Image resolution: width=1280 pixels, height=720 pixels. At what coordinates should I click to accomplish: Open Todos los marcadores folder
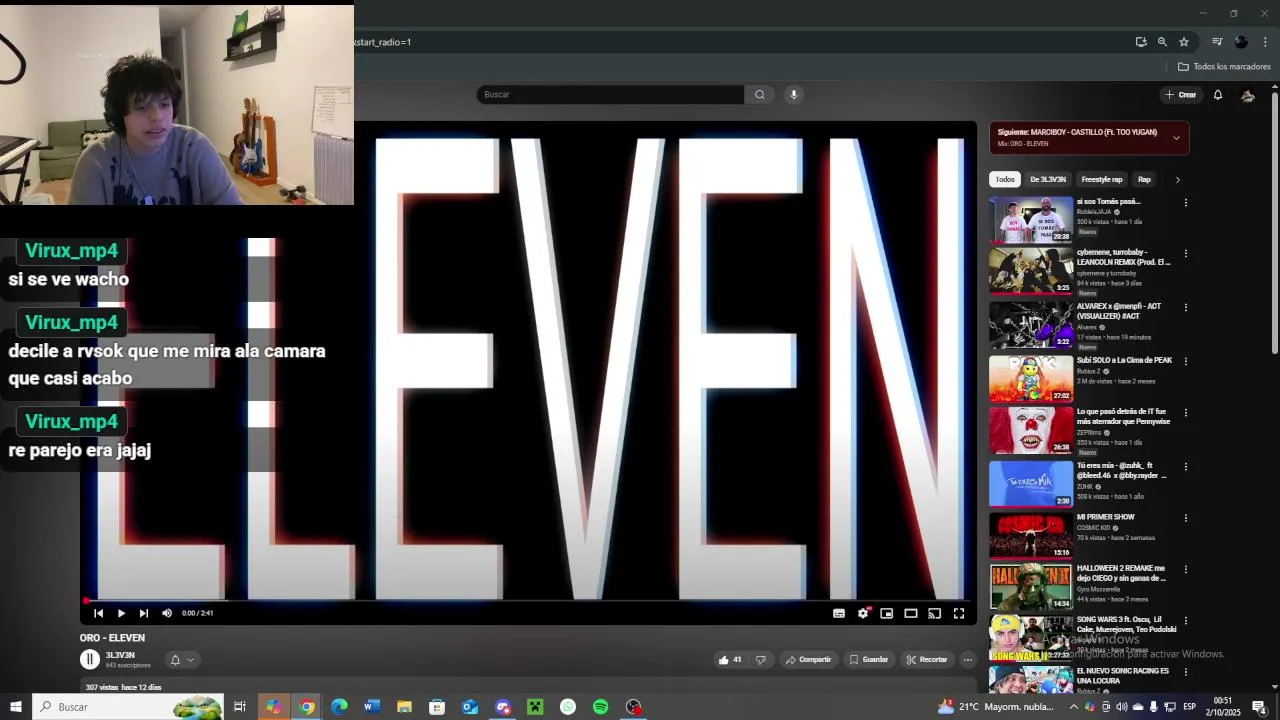(1224, 67)
